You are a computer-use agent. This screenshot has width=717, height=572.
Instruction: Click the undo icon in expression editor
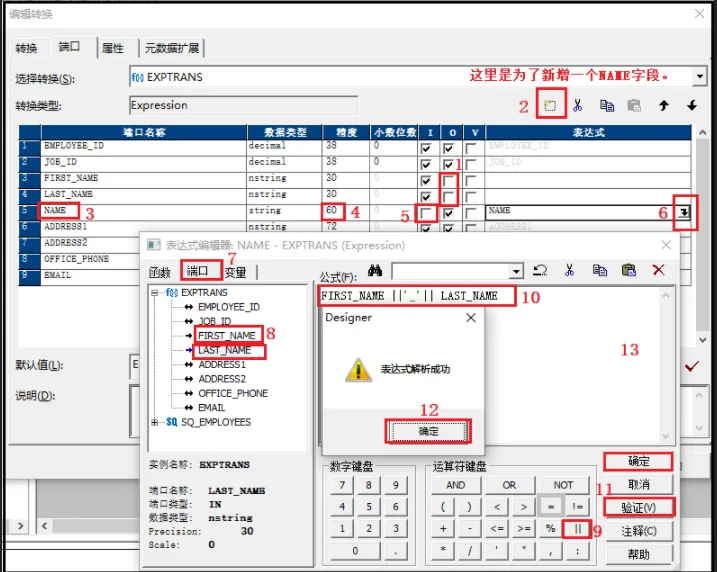tap(540, 270)
